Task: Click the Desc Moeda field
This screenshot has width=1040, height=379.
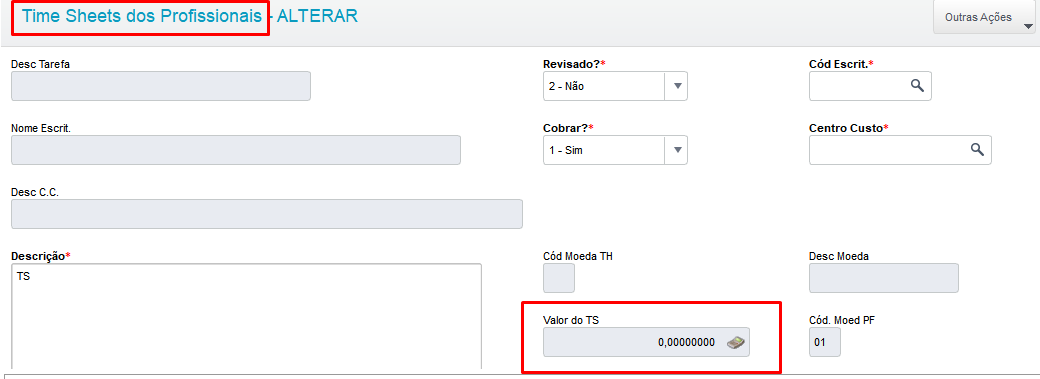Action: click(x=883, y=278)
